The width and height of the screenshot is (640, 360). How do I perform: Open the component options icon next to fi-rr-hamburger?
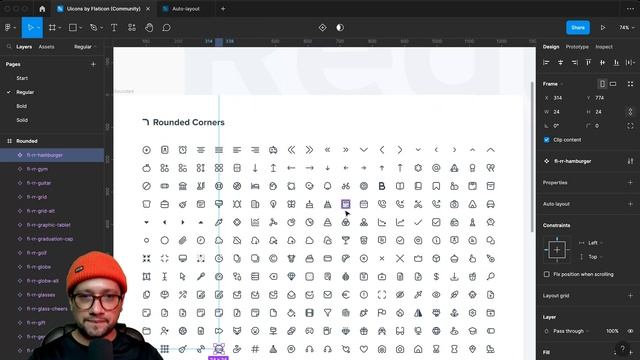(631, 161)
